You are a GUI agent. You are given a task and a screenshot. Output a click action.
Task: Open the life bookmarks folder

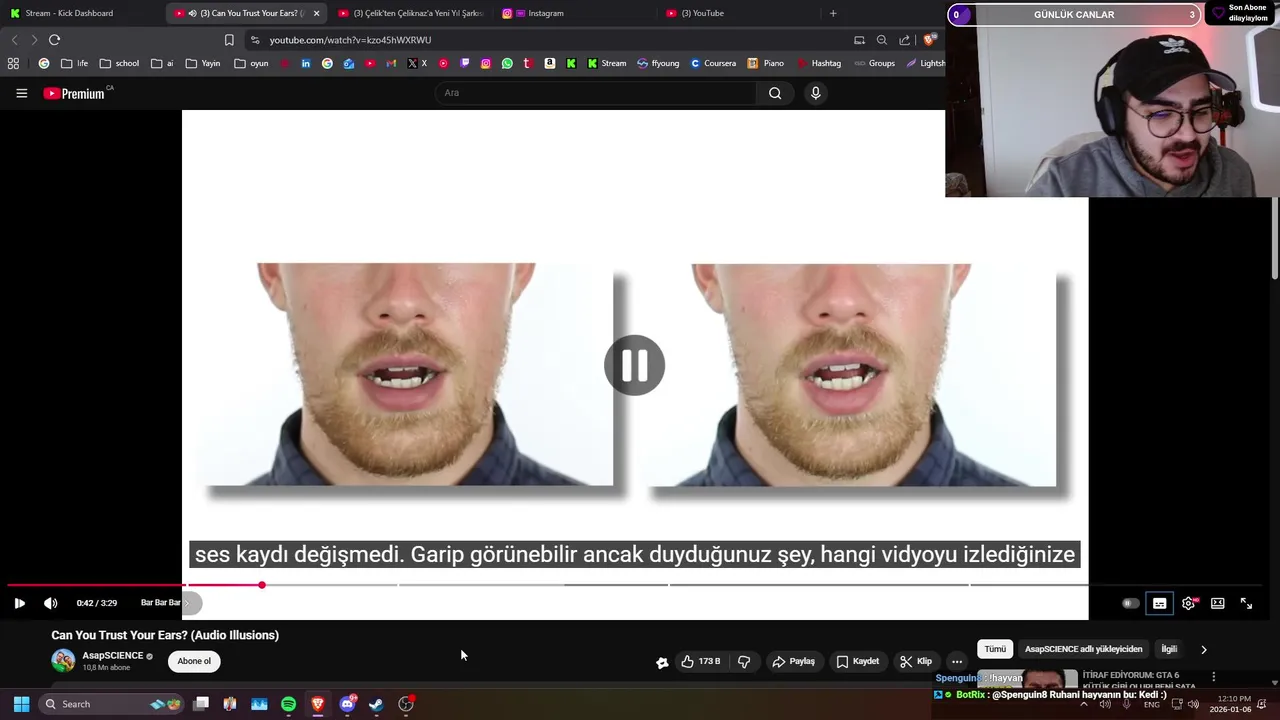point(74,63)
